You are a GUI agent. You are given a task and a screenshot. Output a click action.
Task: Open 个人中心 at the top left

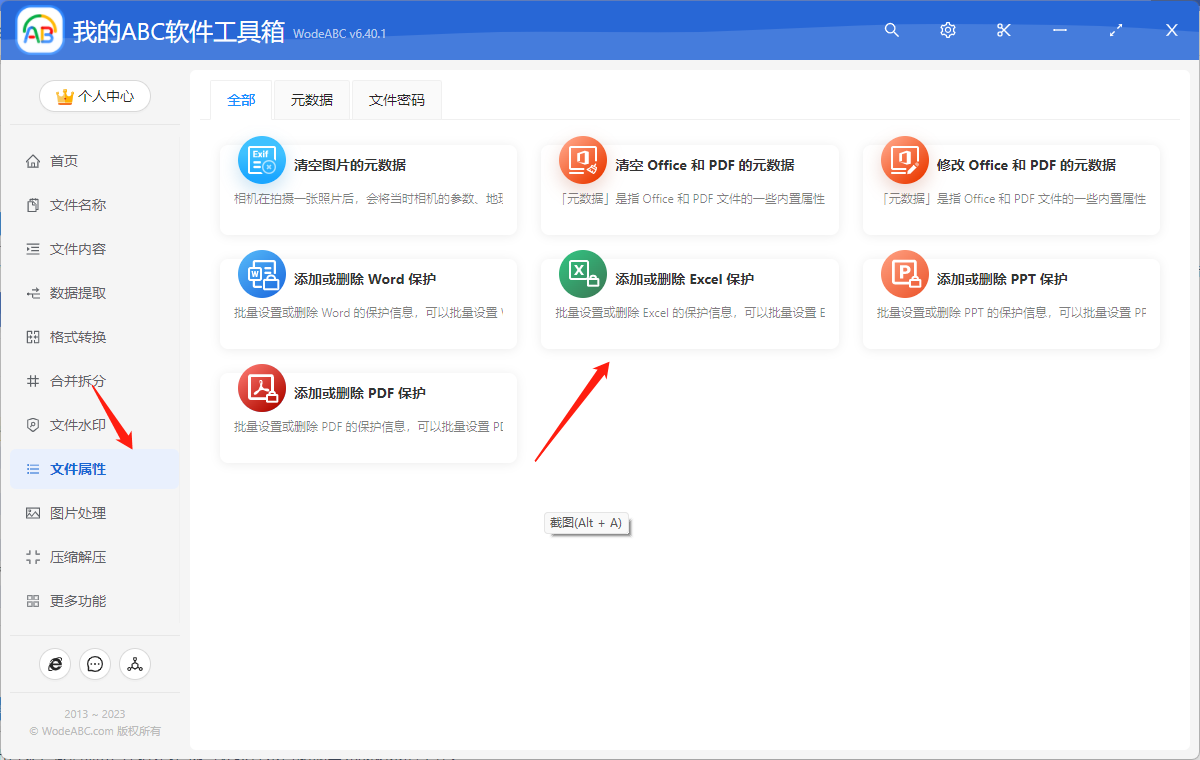click(94, 96)
